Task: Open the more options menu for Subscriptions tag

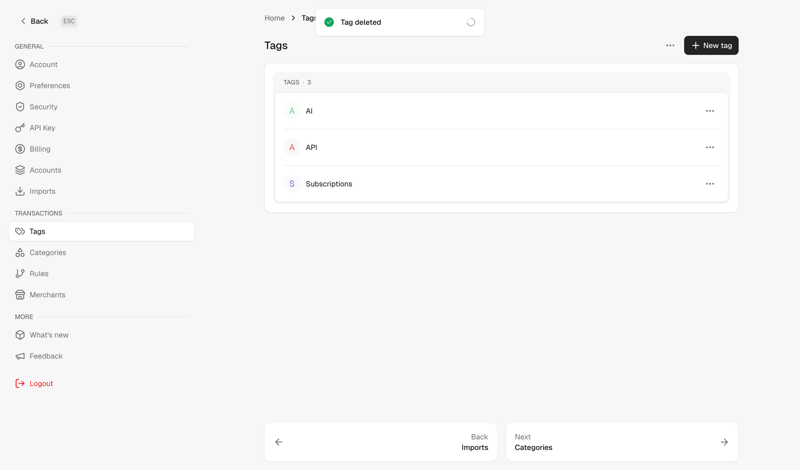Action: click(710, 184)
